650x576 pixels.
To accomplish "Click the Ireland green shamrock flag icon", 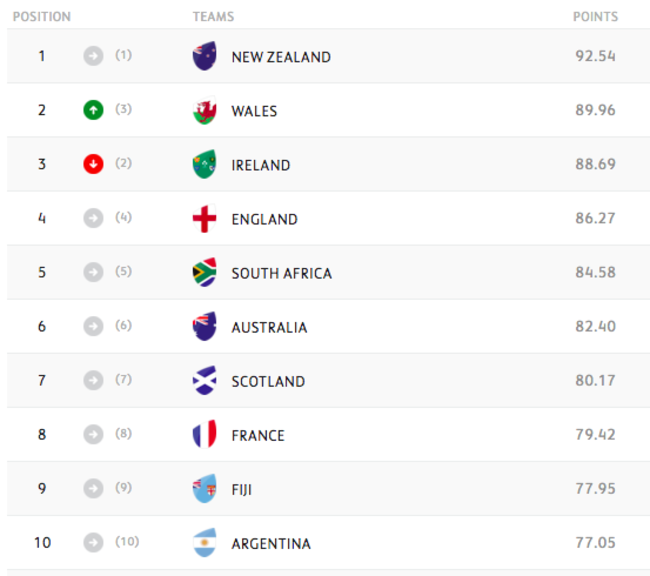I will pos(205,164).
